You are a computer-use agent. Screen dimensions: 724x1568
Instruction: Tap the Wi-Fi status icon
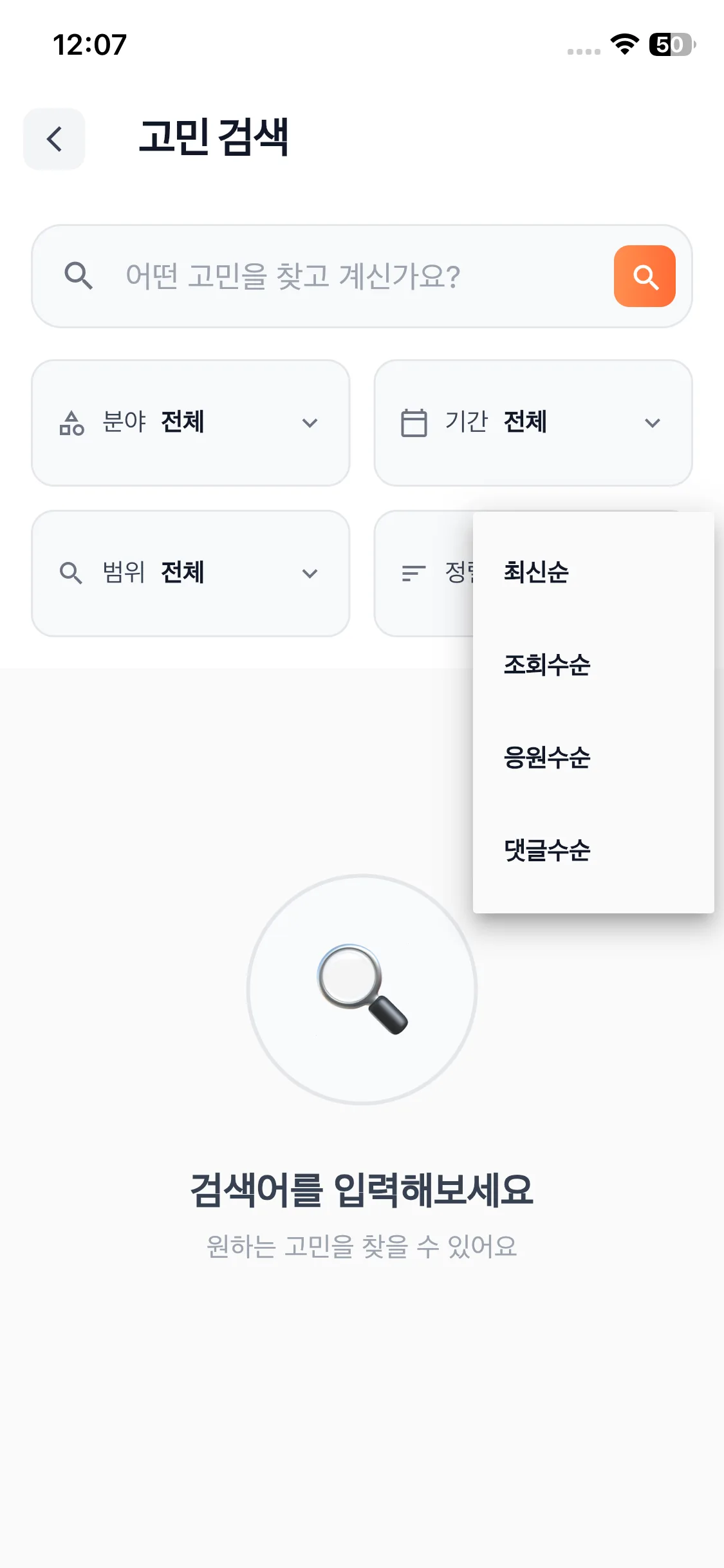(624, 44)
